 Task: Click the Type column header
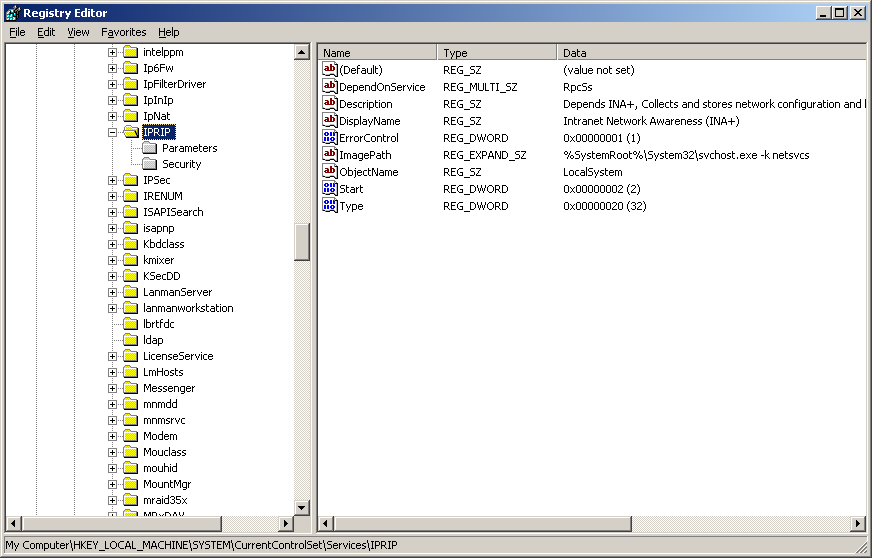point(497,52)
